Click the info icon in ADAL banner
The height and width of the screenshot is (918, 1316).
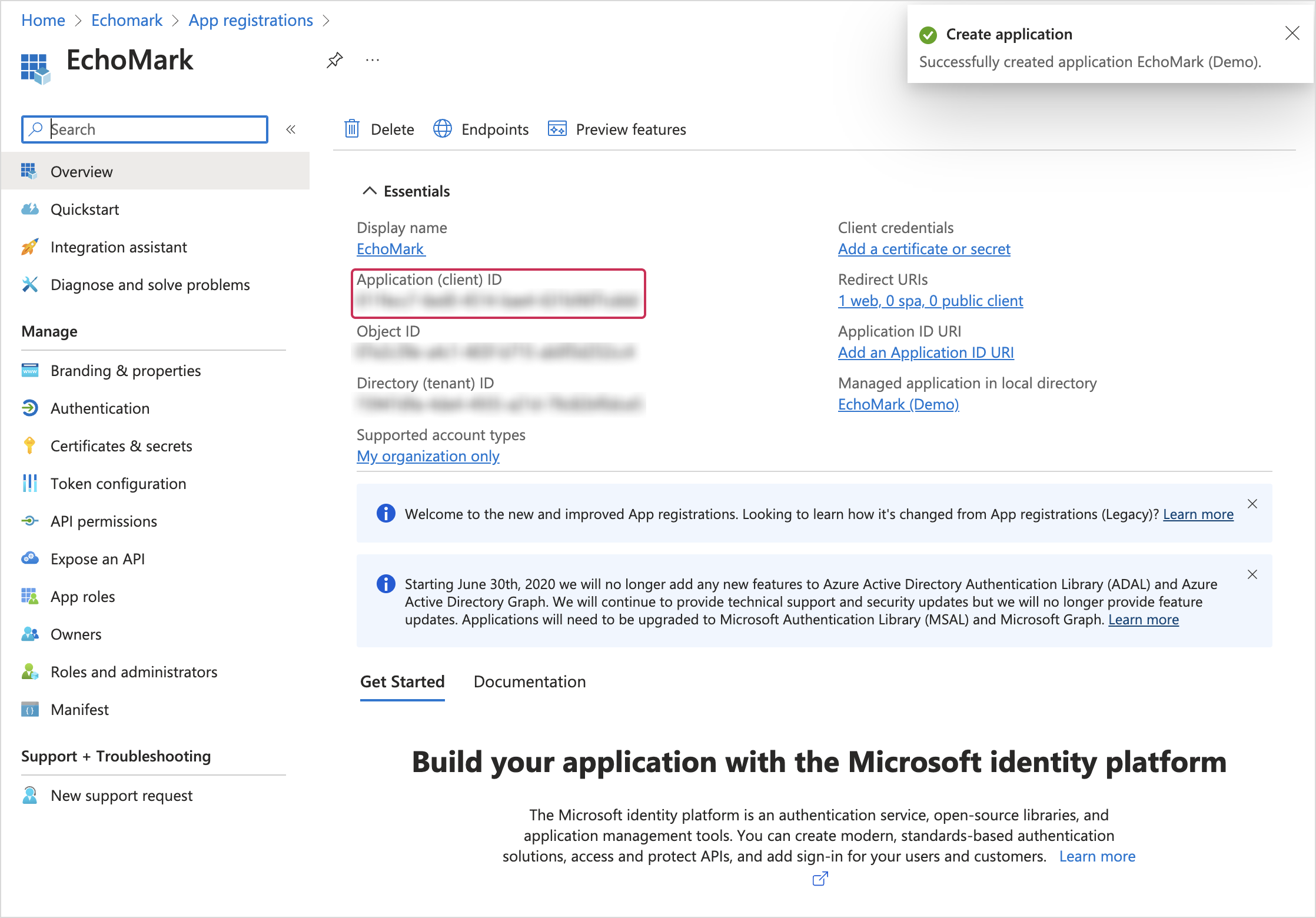click(x=386, y=584)
